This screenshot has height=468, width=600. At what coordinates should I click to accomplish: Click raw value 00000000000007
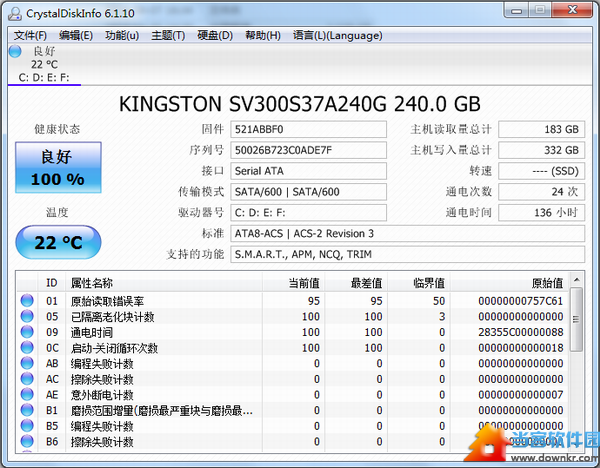(520, 395)
